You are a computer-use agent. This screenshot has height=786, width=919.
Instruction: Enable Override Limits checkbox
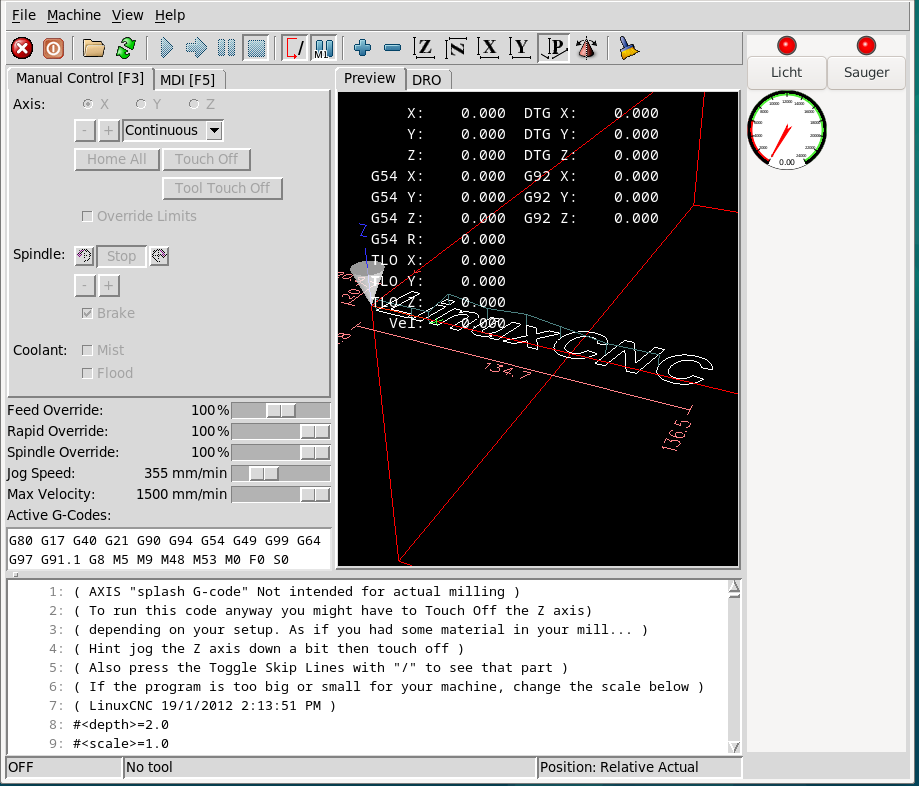[88, 216]
